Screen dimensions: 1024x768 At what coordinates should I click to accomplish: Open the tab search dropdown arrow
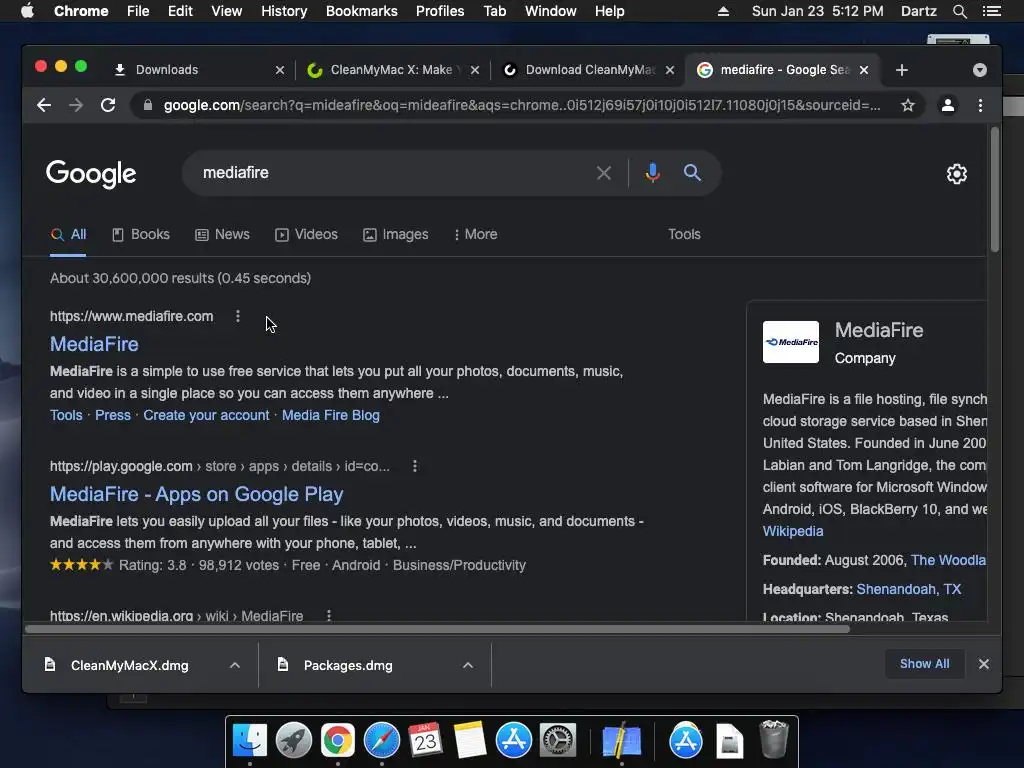point(980,70)
